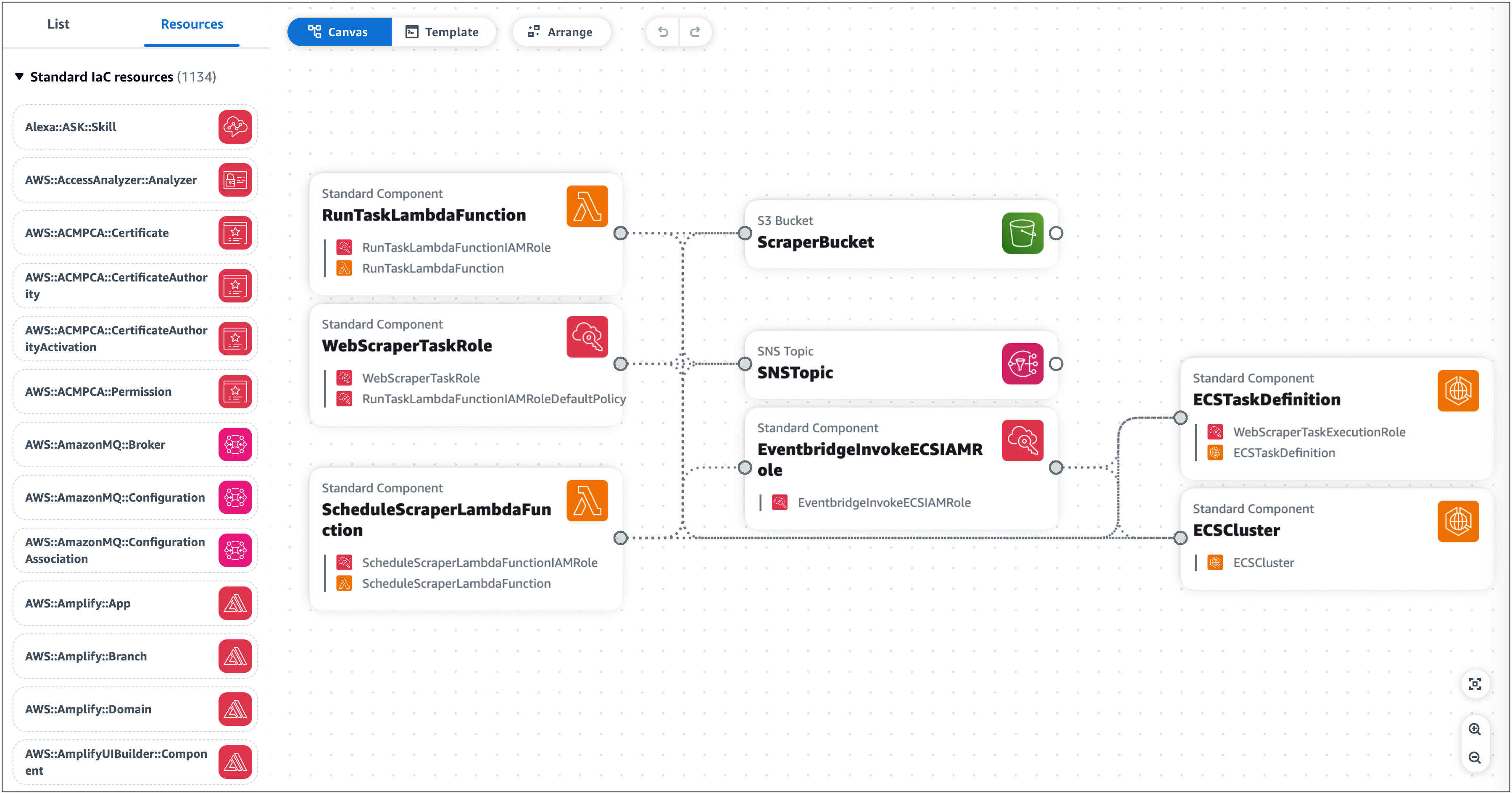Switch to the Canvas view mode
This screenshot has width=1512, height=794.
click(337, 31)
